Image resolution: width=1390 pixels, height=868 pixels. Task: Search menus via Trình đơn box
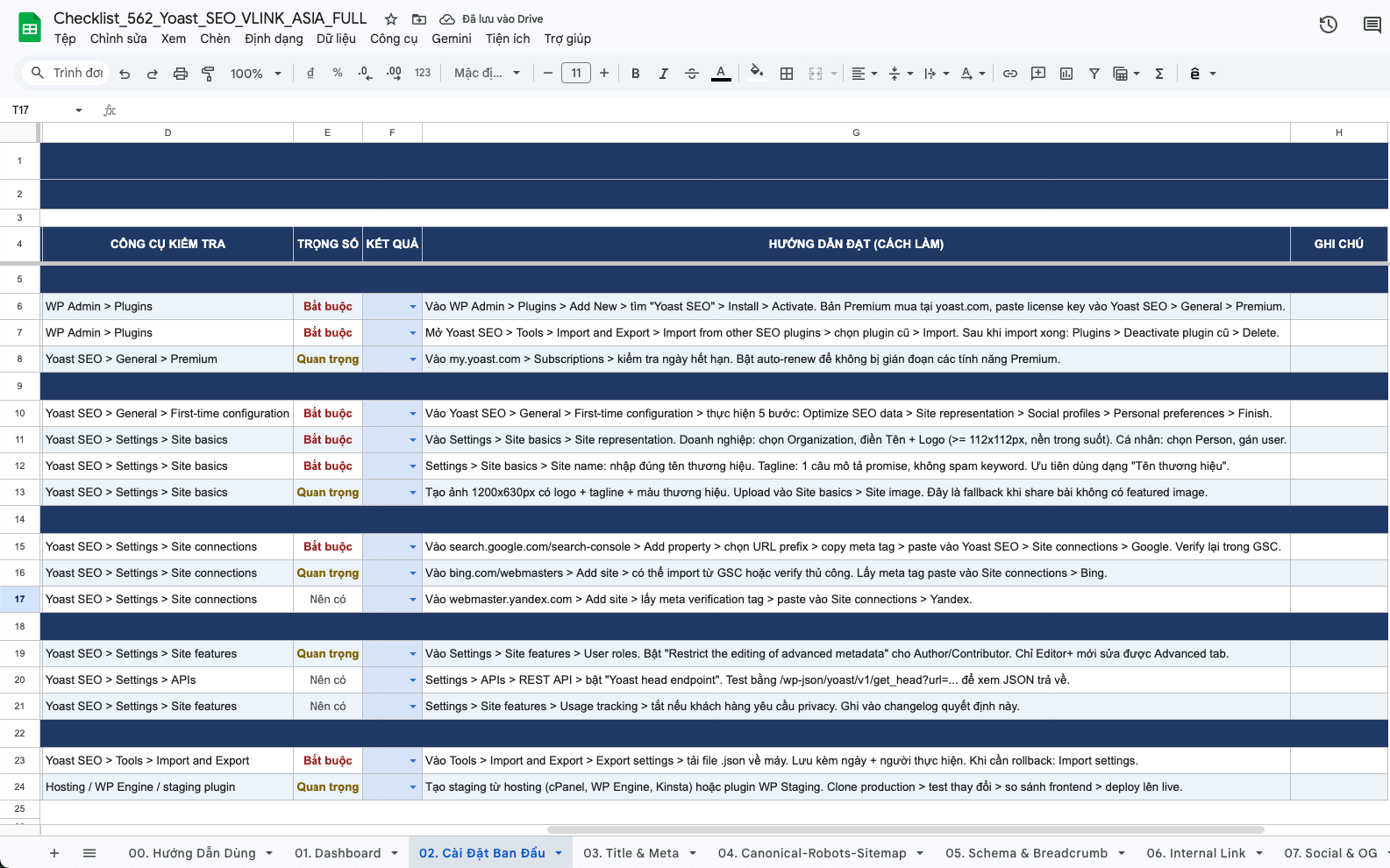tap(66, 73)
